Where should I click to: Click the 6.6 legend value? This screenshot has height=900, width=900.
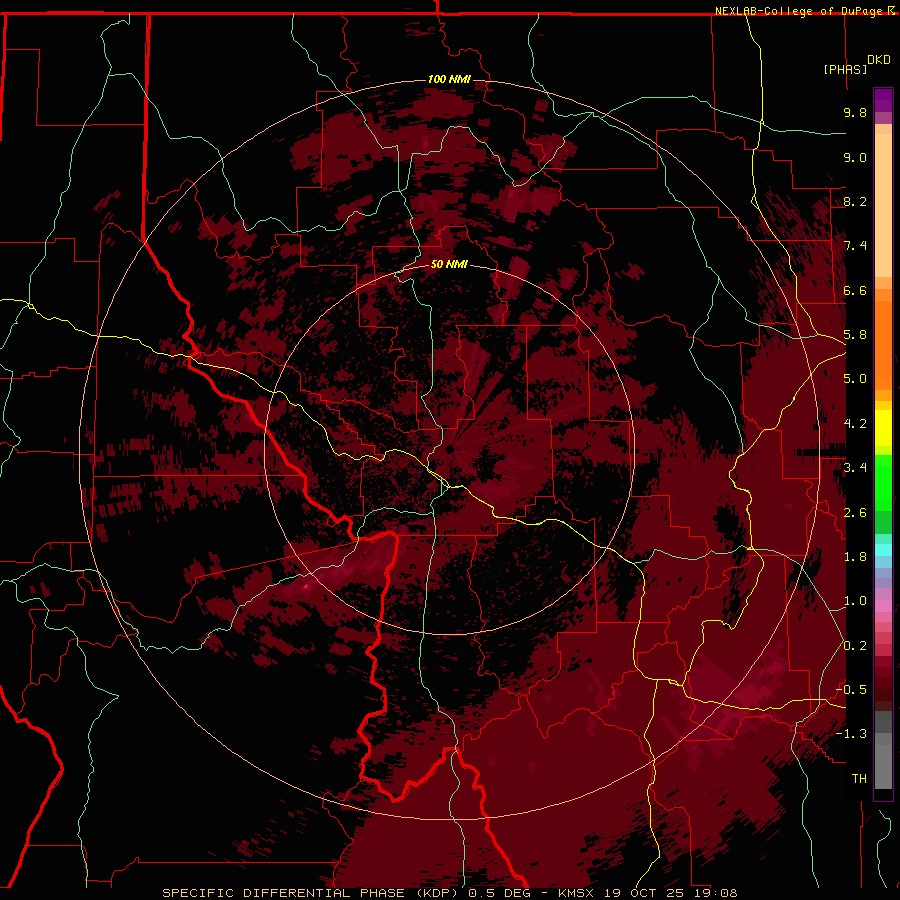pyautogui.click(x=855, y=290)
